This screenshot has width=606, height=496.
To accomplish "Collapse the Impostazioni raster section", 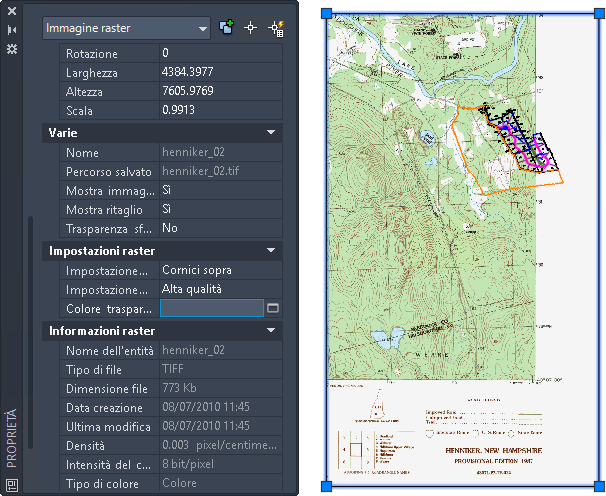I will pos(271,251).
